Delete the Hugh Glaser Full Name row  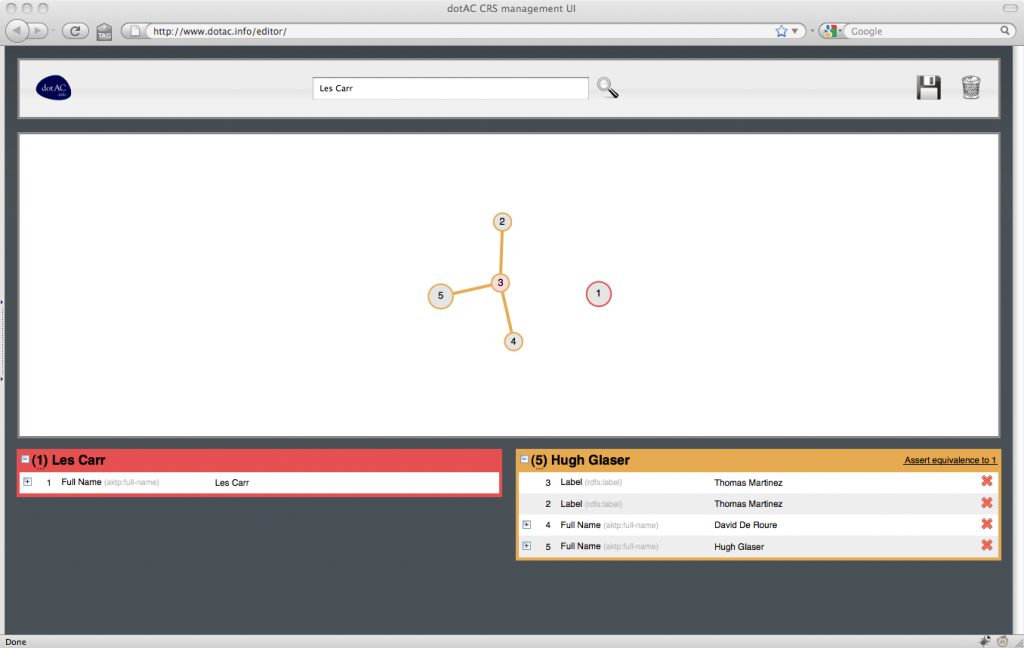(986, 545)
